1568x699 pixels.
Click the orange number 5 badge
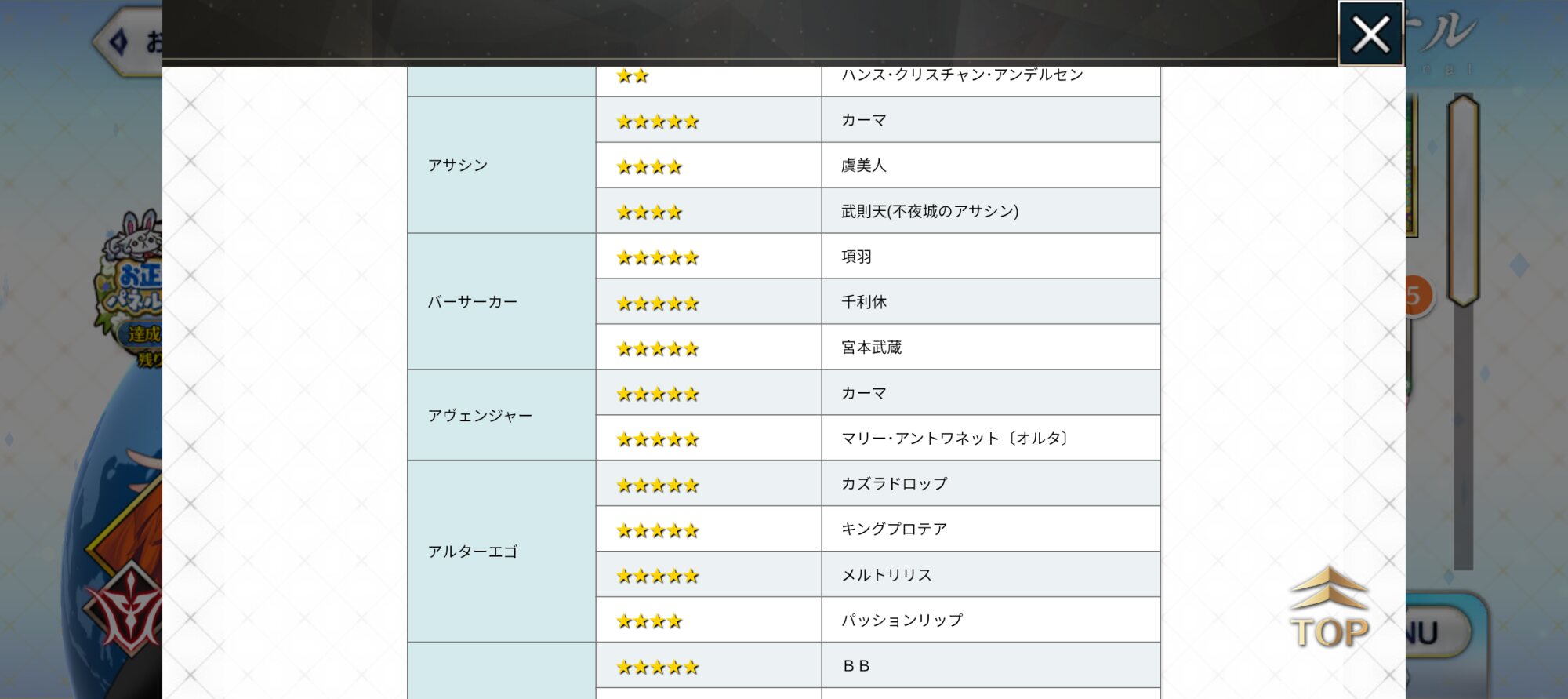[1416, 297]
